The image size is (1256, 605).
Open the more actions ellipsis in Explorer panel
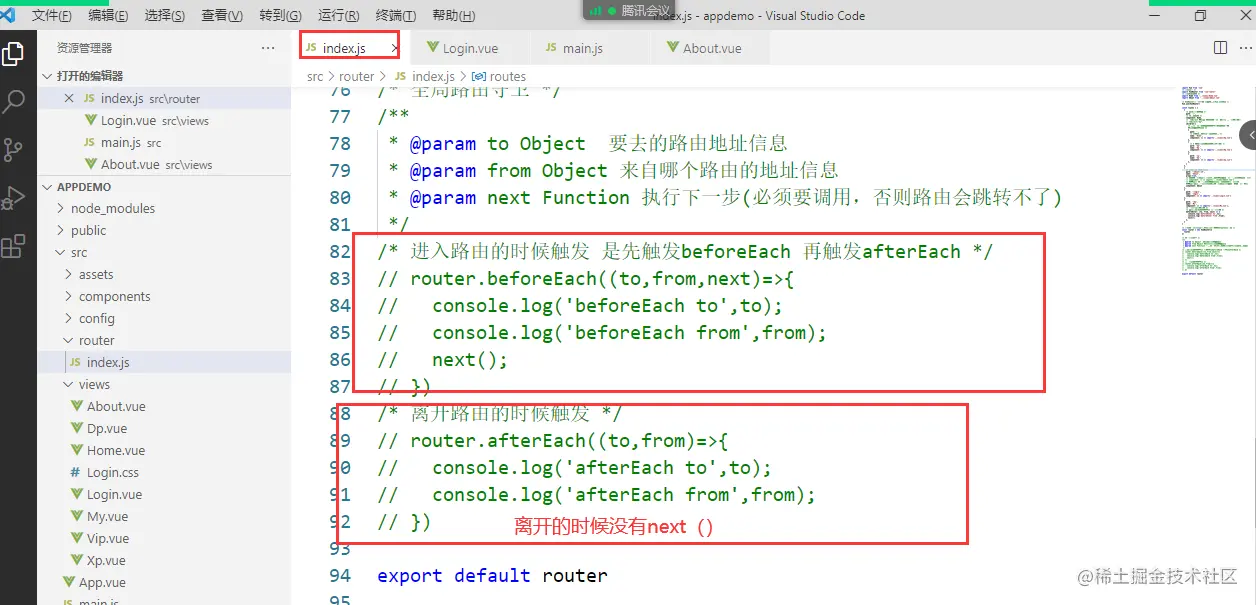pyautogui.click(x=267, y=47)
